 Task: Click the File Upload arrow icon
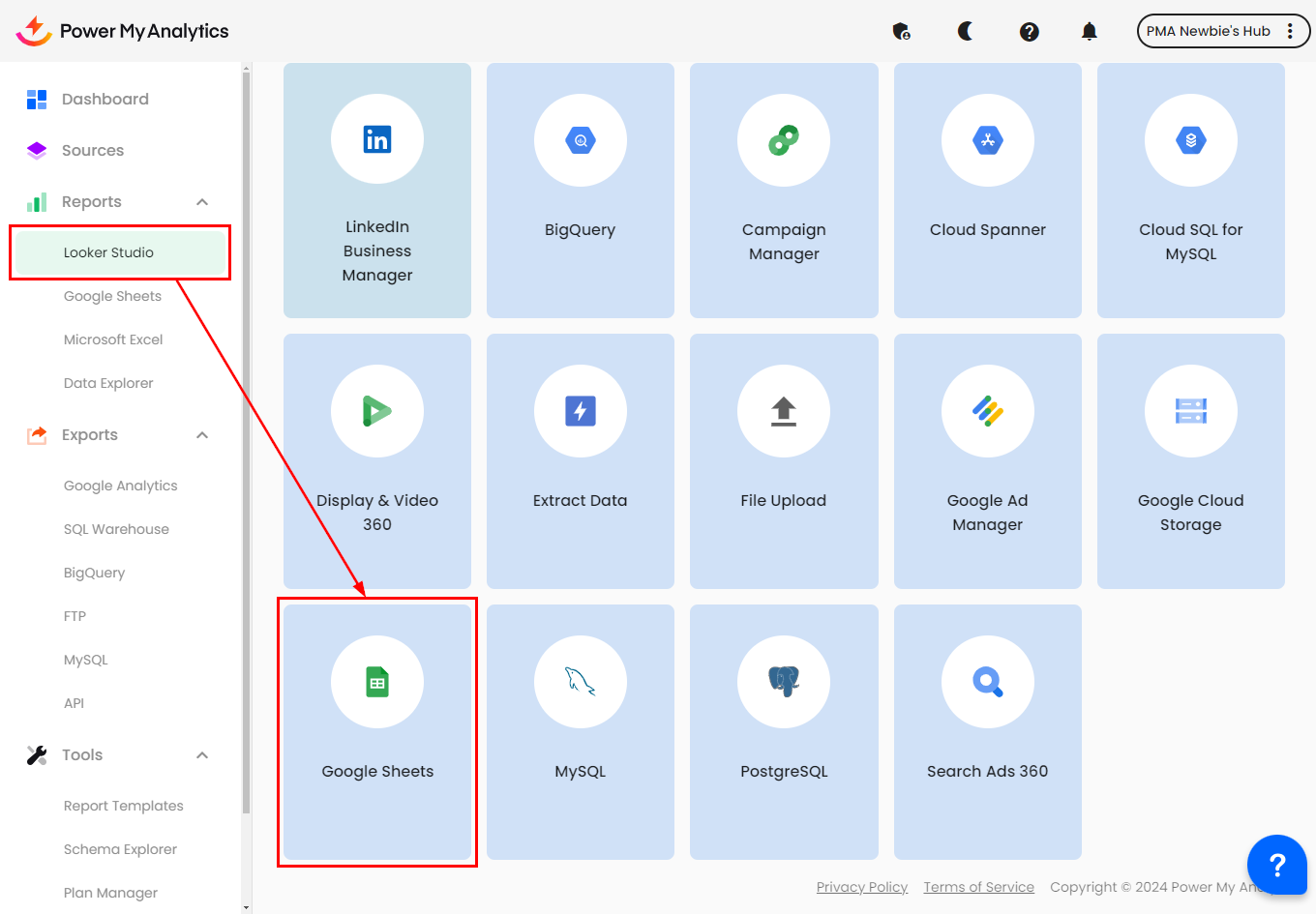coord(784,411)
